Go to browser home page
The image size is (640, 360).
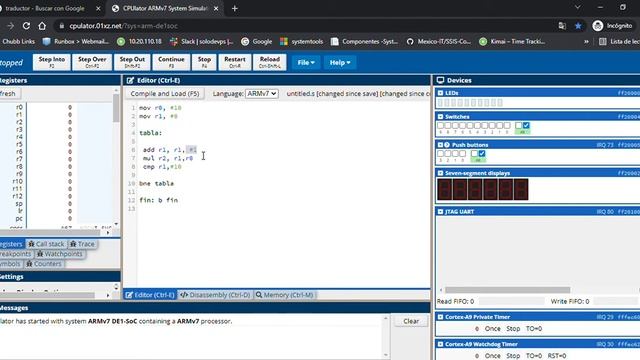coord(42,26)
